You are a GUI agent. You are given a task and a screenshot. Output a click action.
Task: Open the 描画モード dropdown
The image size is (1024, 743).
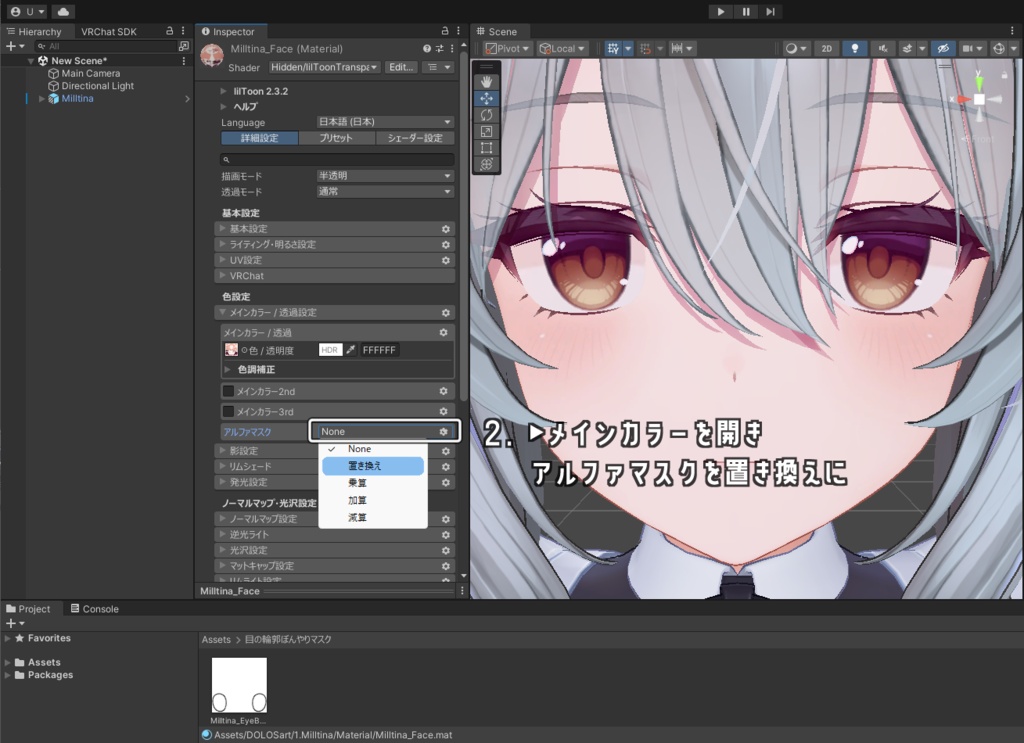tap(385, 176)
